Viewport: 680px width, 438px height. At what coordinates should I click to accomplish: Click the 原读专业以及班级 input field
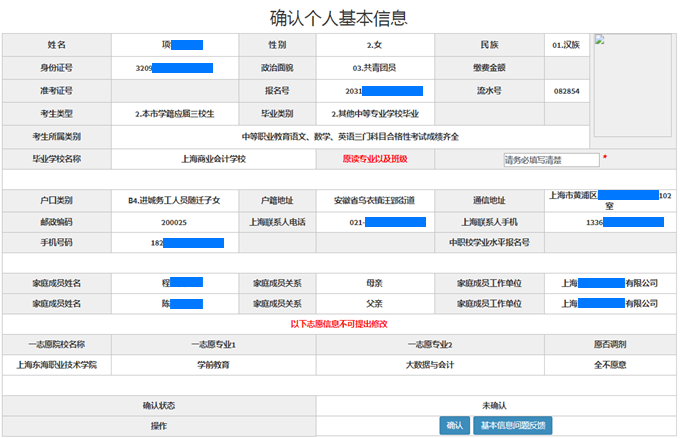[x=551, y=159]
